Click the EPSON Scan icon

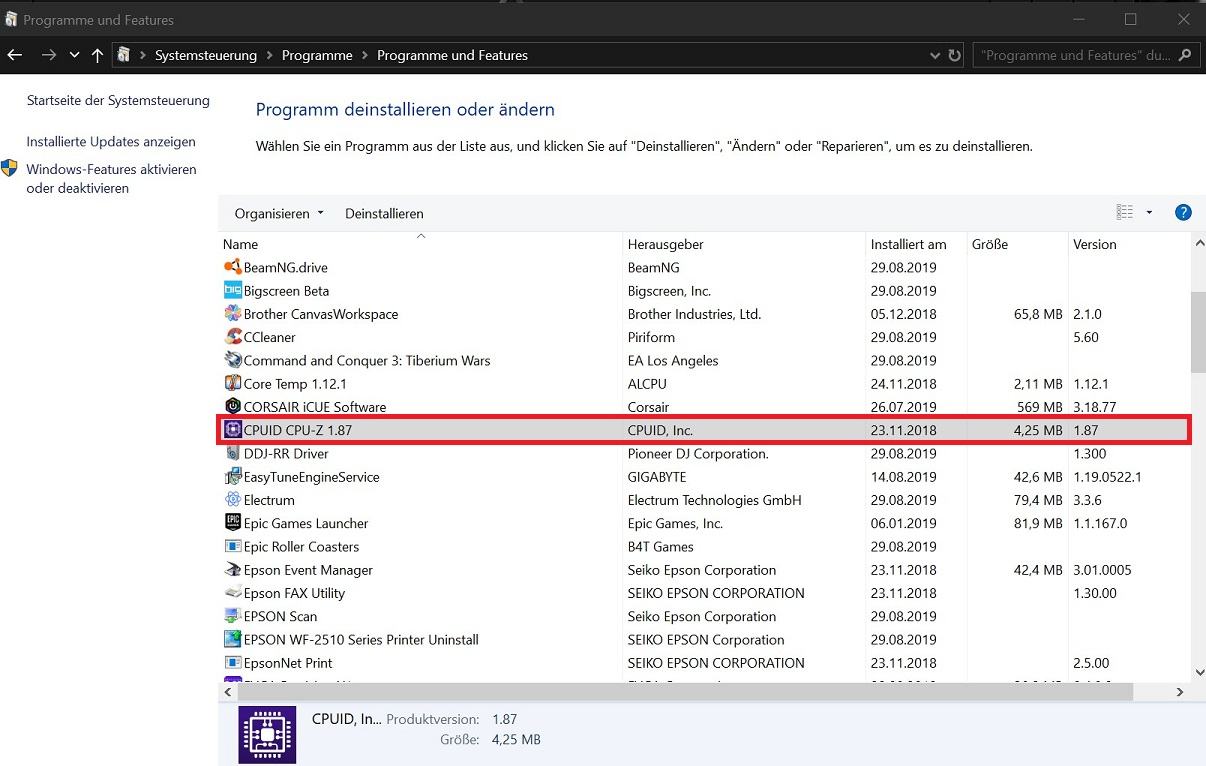click(x=232, y=616)
